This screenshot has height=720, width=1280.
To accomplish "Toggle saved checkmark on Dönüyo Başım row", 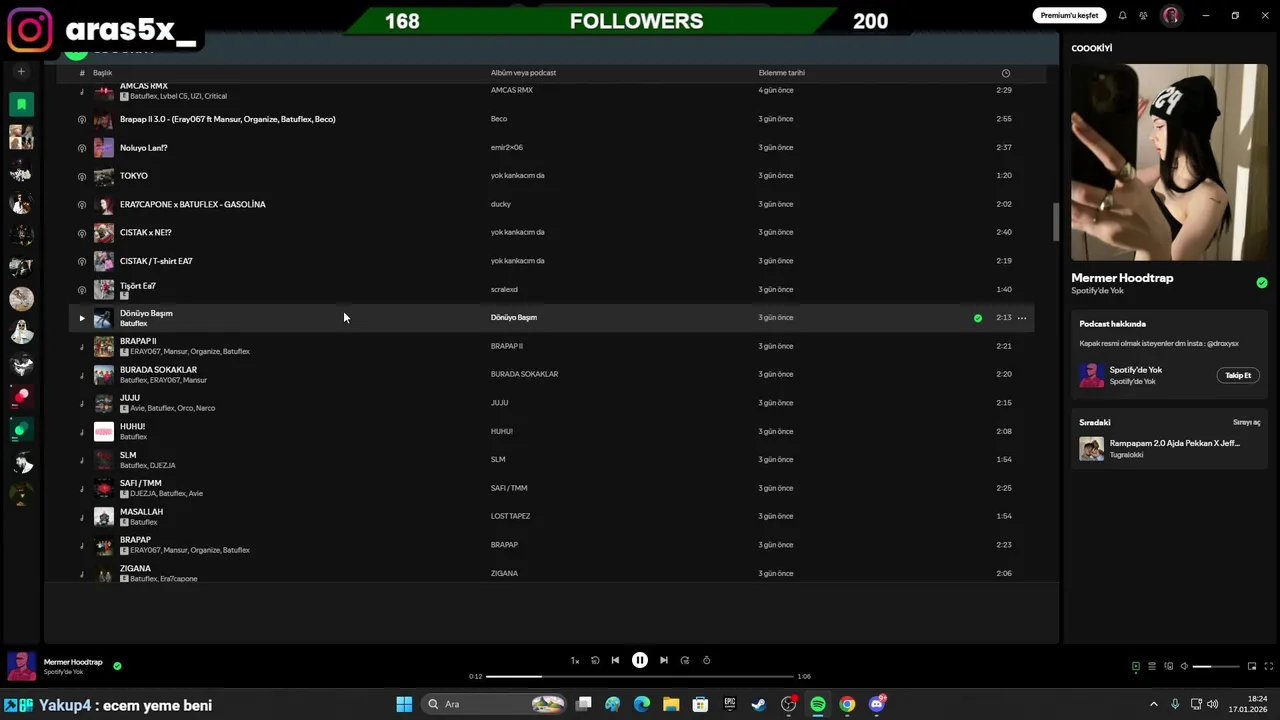I will click(978, 318).
